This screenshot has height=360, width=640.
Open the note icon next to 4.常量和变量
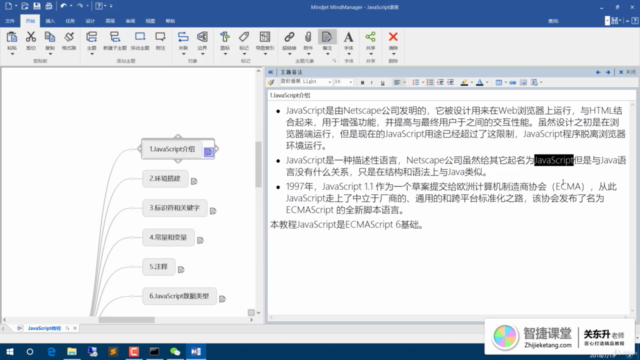(200, 240)
